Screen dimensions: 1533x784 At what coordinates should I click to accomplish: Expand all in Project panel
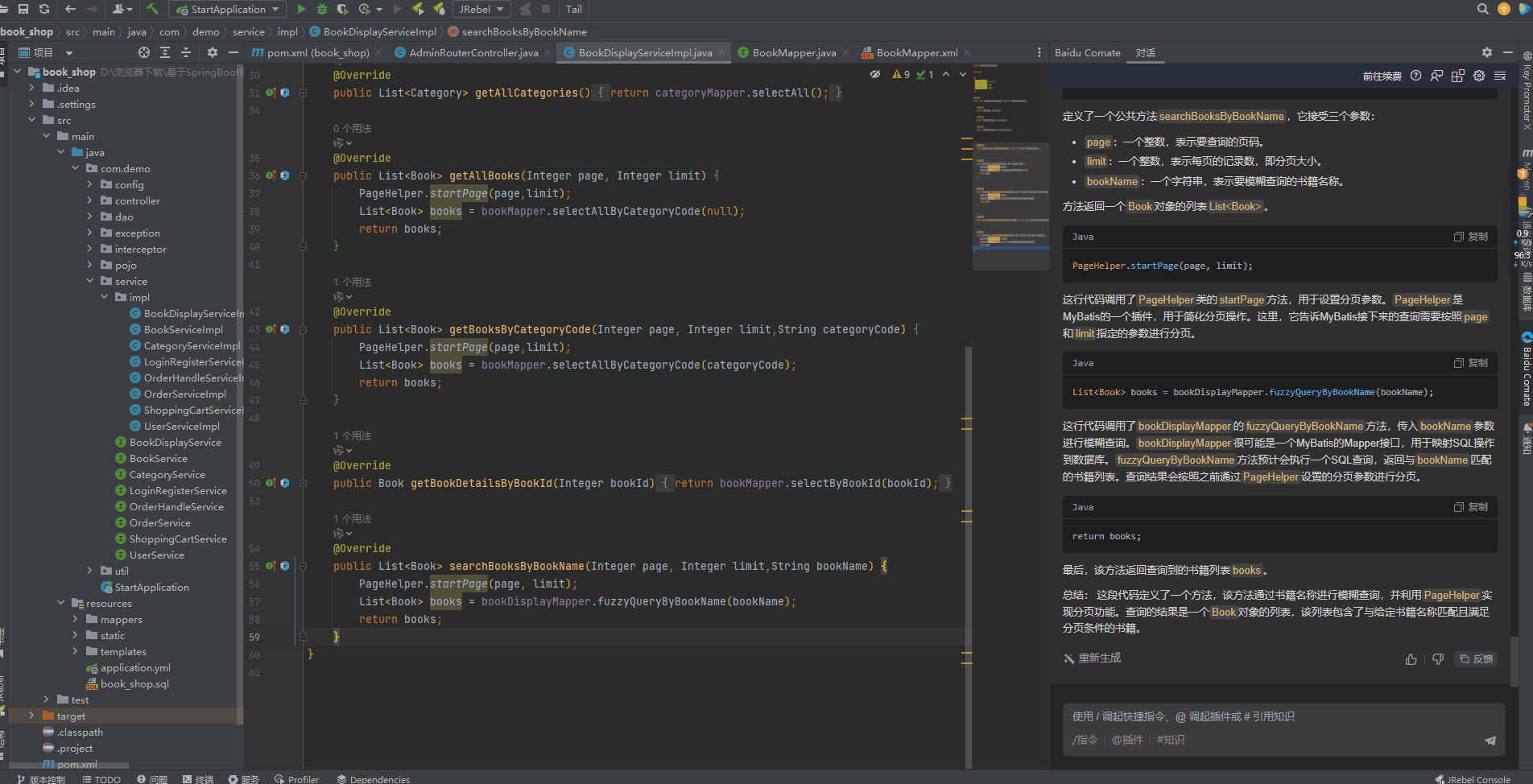click(x=165, y=52)
